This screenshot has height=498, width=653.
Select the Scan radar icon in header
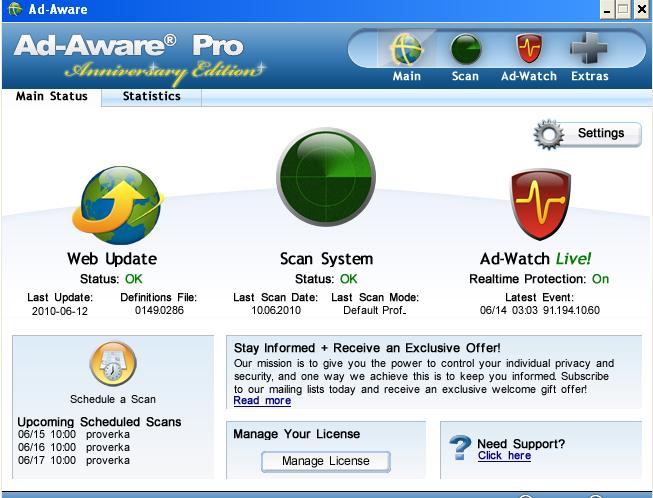(x=465, y=51)
